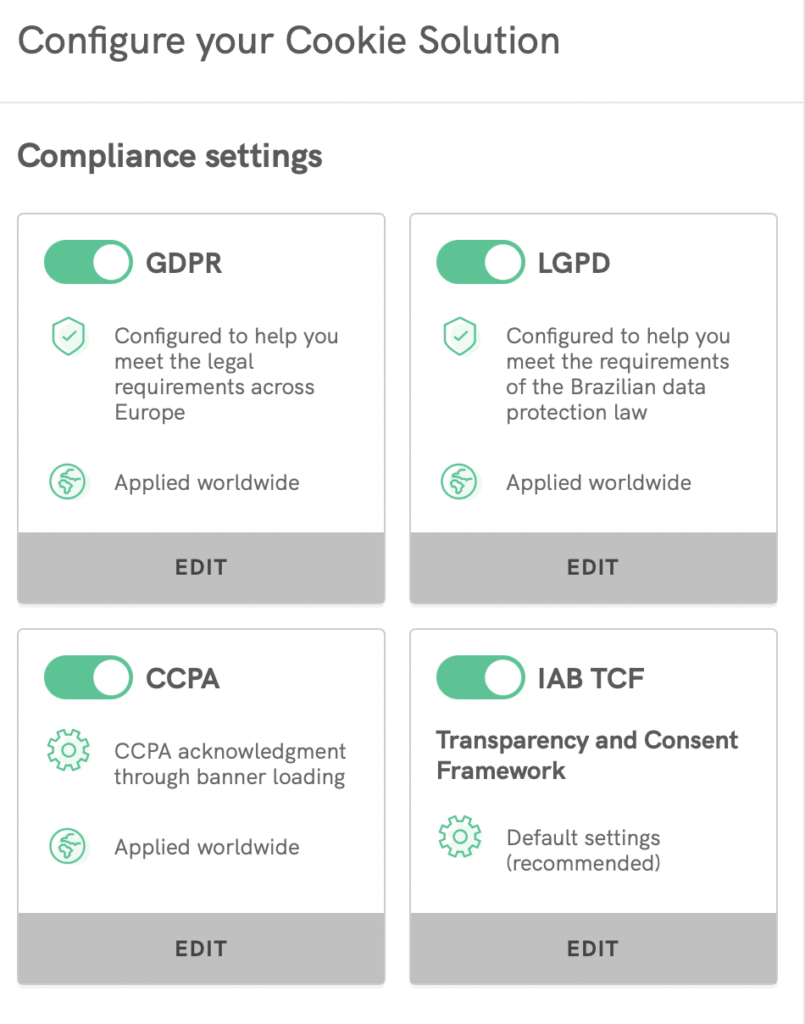The height and width of the screenshot is (1024, 805).
Task: Turn off the LGPD toggle
Action: 480,263
